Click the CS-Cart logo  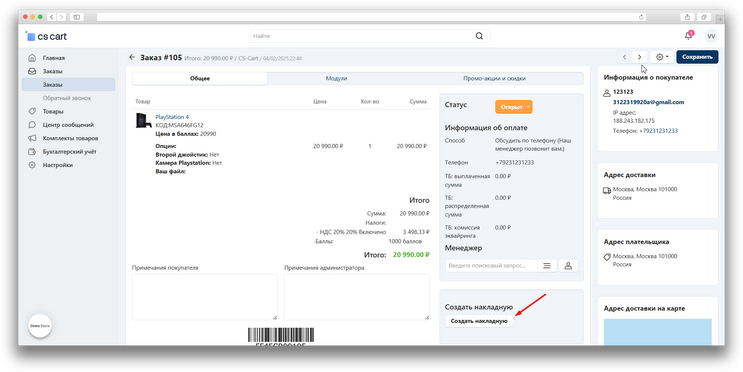46,36
